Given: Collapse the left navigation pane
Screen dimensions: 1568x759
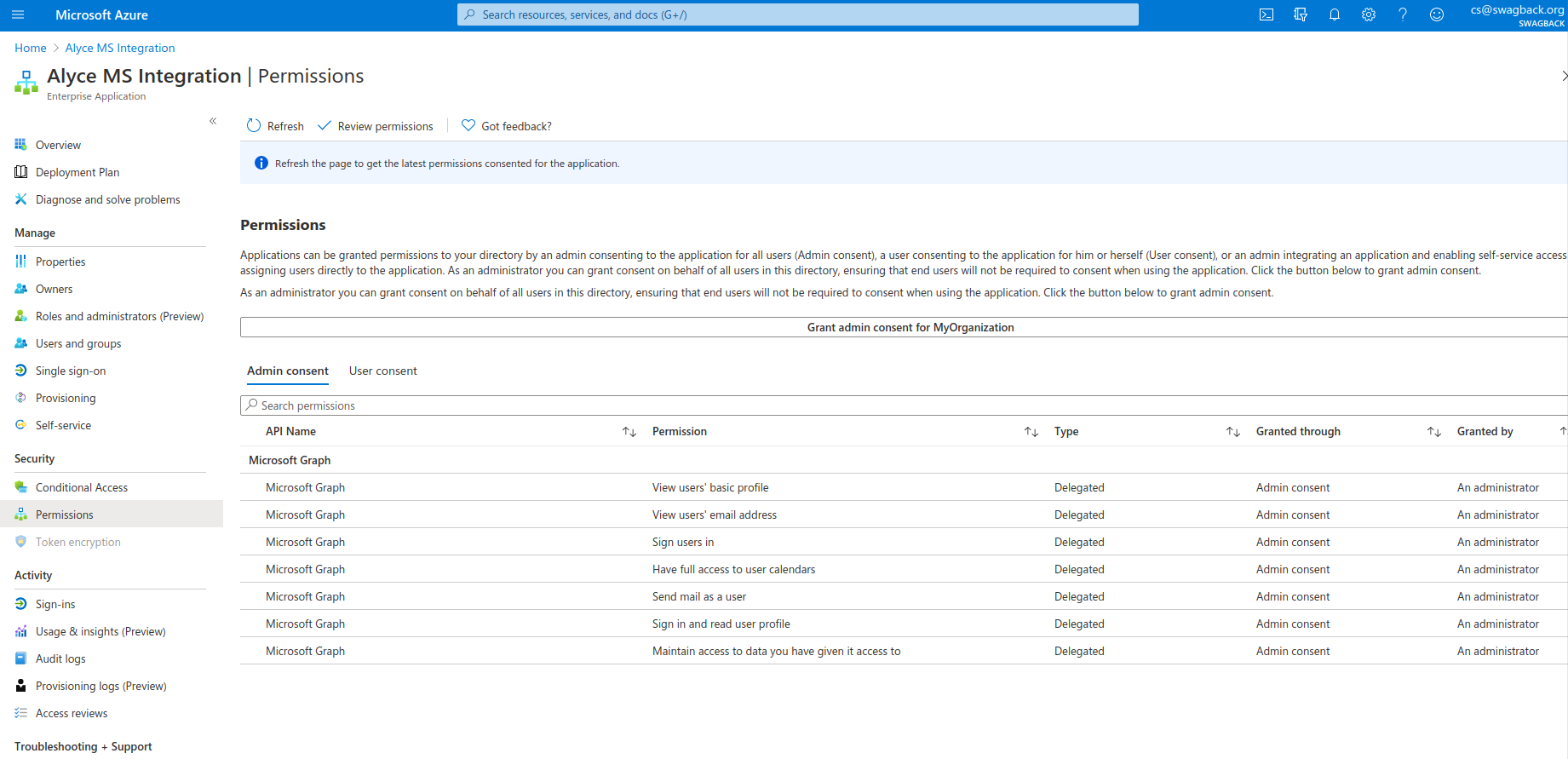Looking at the screenshot, I should [x=213, y=121].
